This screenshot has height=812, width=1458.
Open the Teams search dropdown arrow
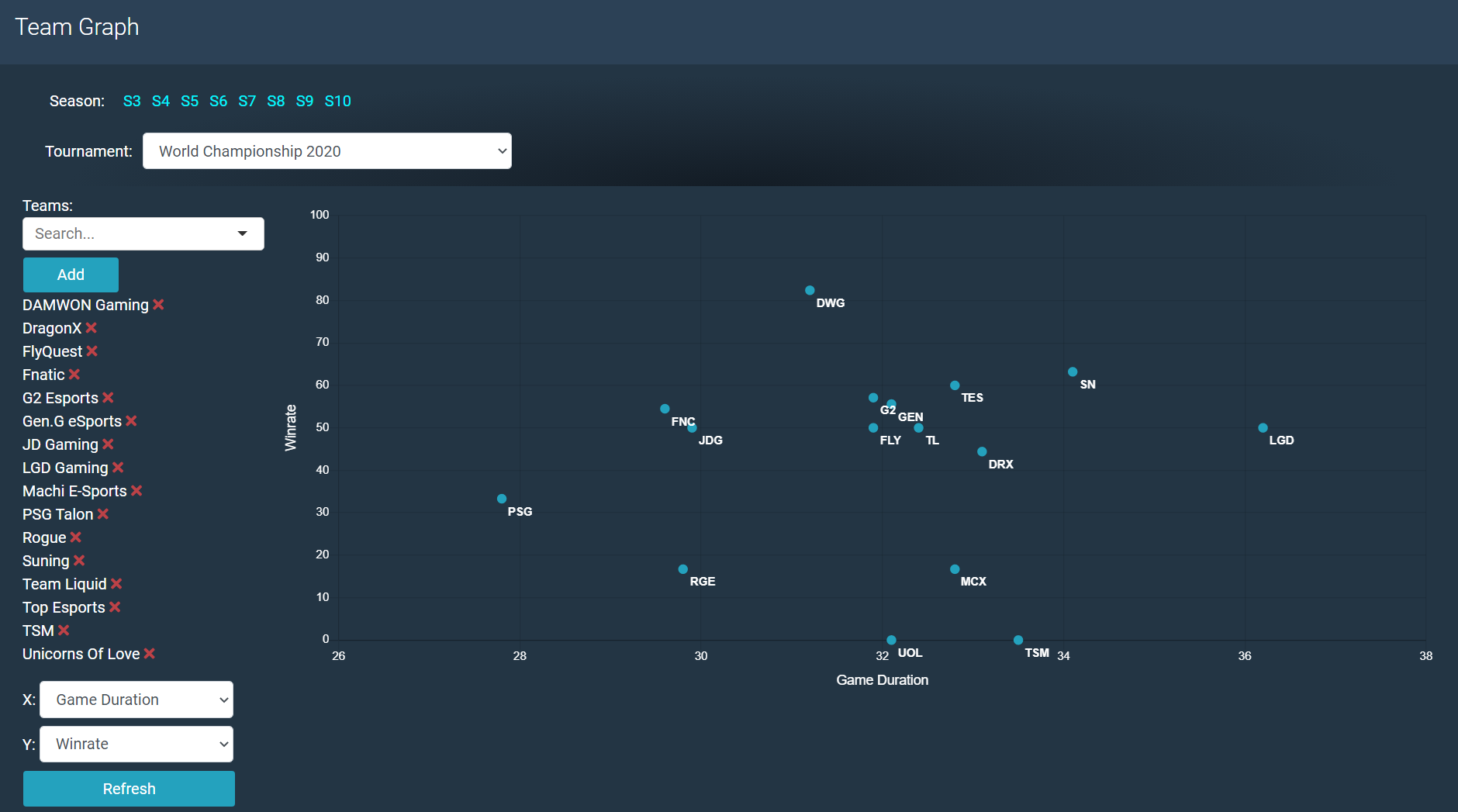point(243,233)
